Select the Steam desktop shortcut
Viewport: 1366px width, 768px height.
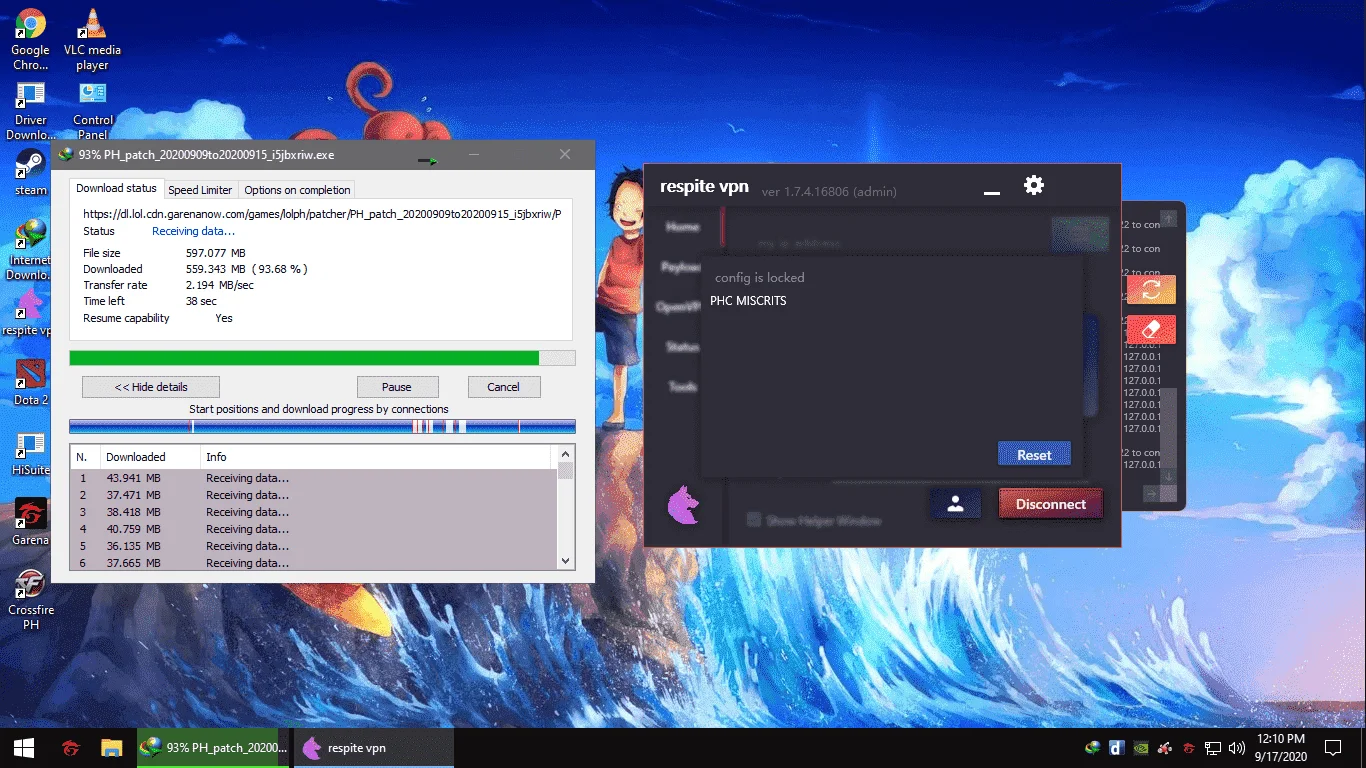[x=30, y=173]
